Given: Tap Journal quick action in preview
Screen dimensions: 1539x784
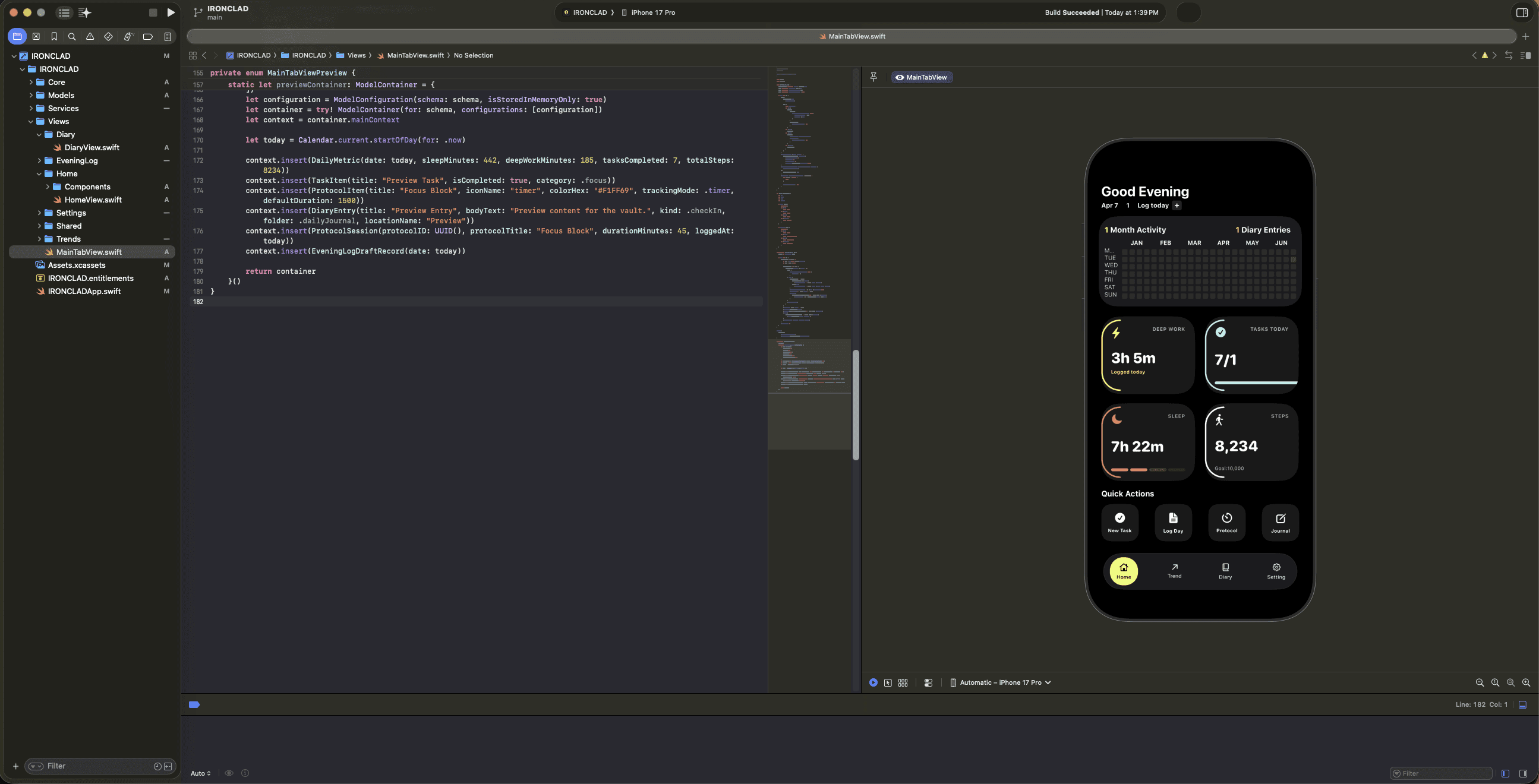Looking at the screenshot, I should (x=1280, y=523).
